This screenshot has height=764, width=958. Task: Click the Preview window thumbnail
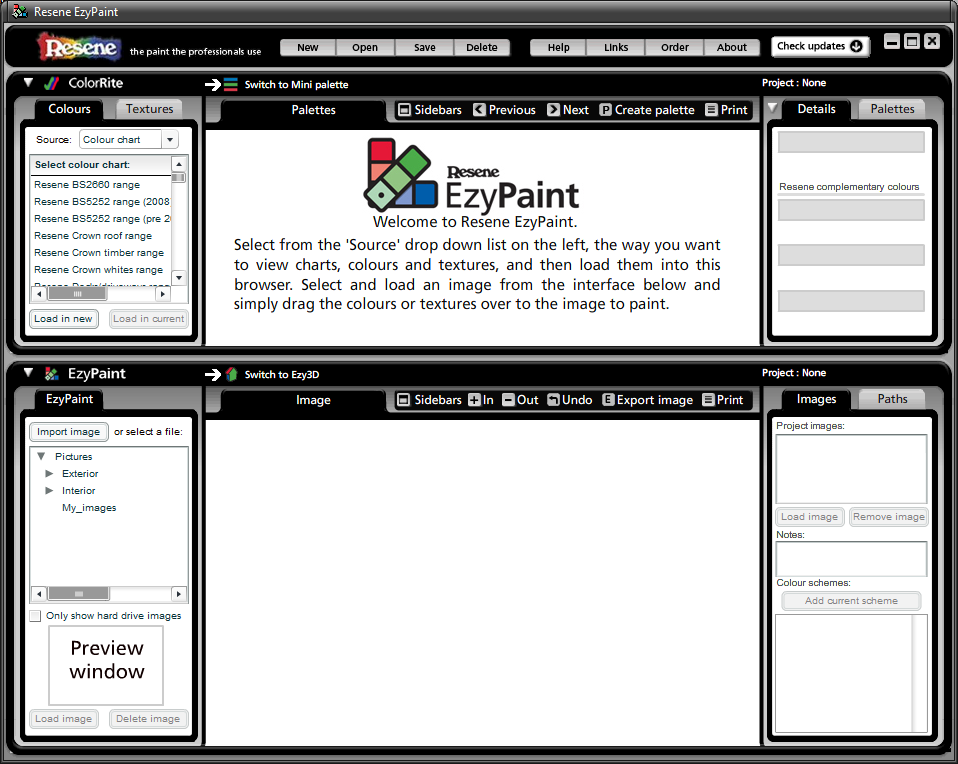106,665
